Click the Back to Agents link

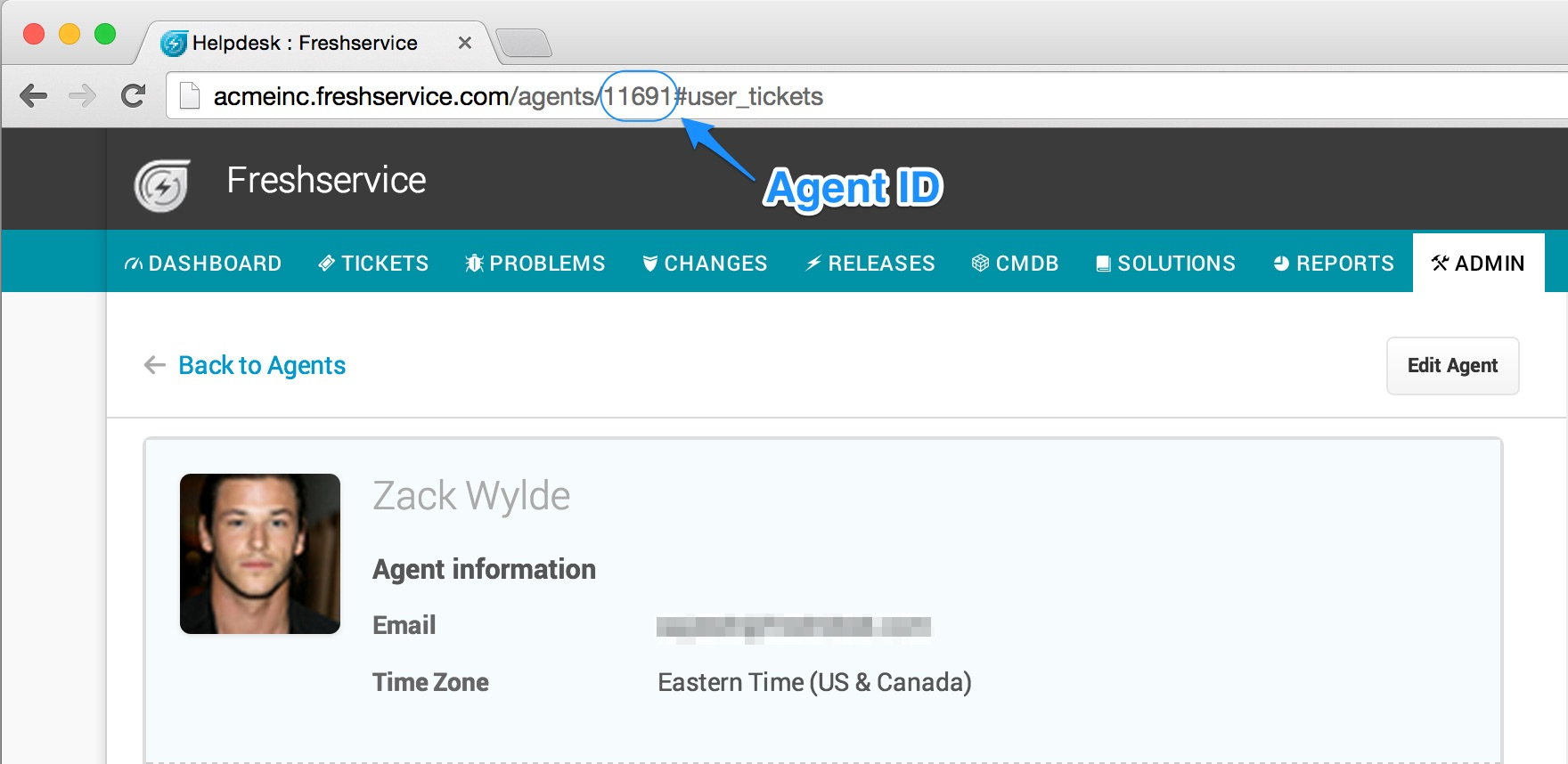click(262, 365)
